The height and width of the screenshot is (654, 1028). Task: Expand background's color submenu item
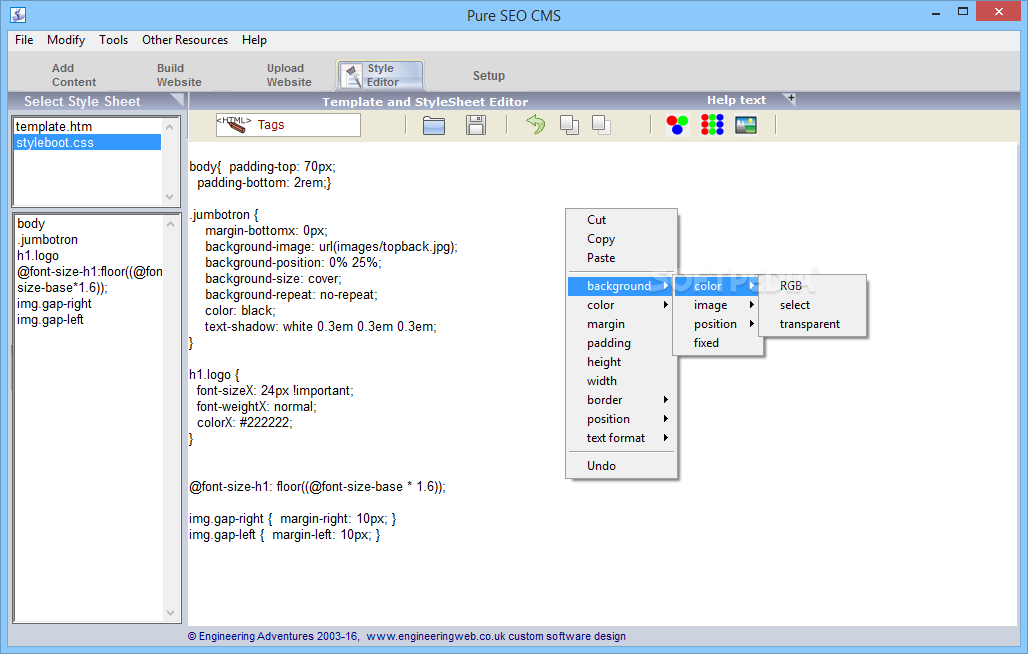(718, 286)
